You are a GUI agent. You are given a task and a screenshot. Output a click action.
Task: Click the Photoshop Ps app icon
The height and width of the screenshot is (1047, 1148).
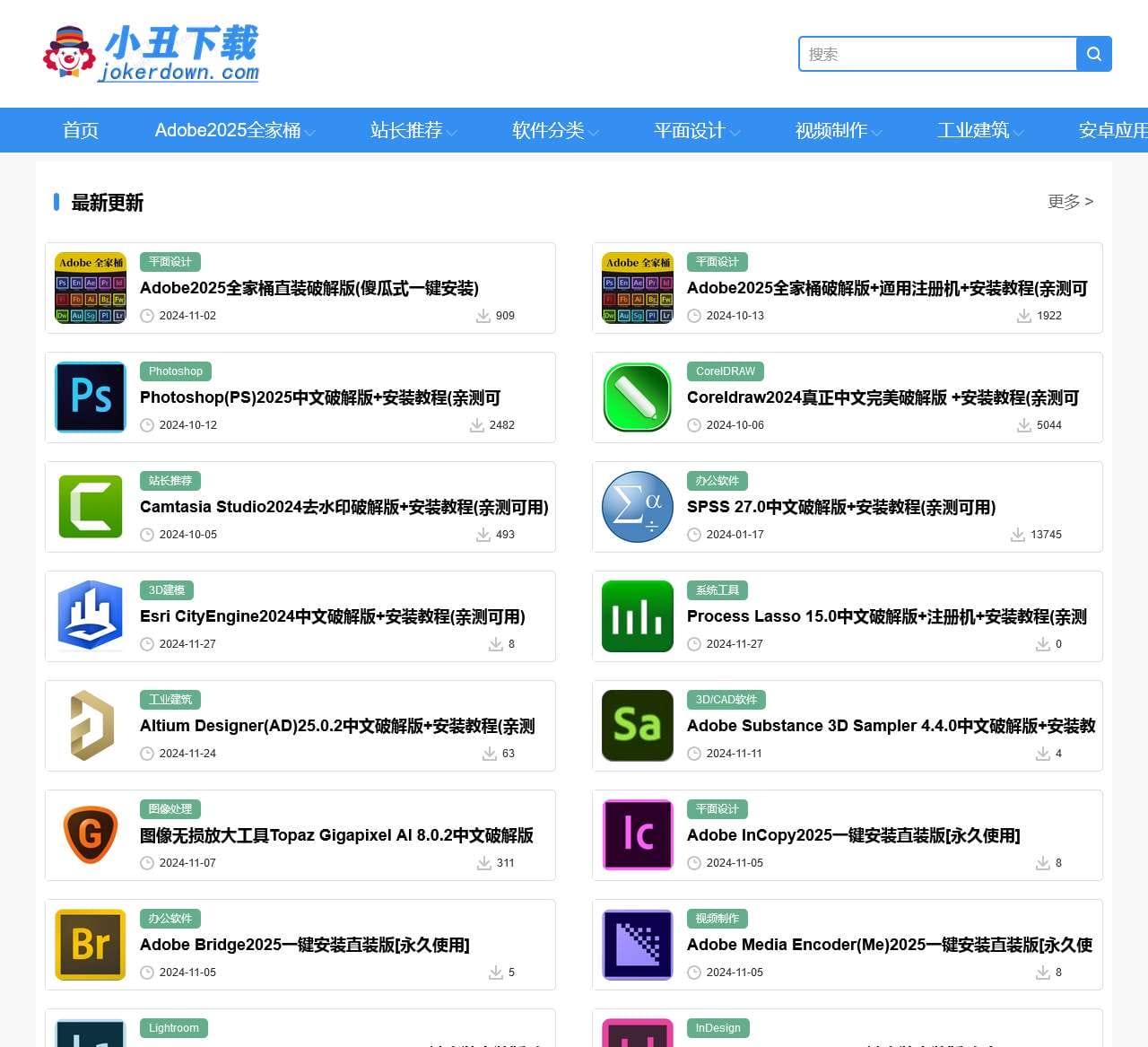click(91, 397)
